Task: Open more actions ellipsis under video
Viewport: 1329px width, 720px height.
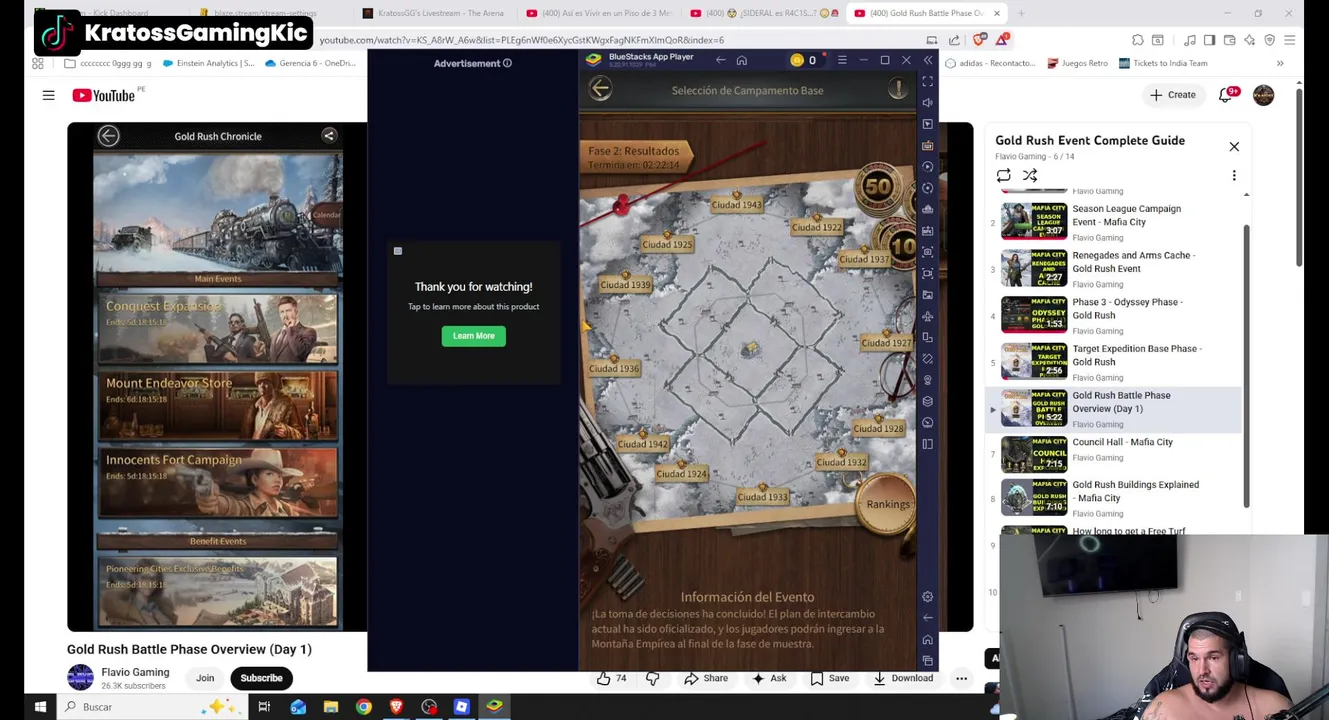Action: click(961, 679)
